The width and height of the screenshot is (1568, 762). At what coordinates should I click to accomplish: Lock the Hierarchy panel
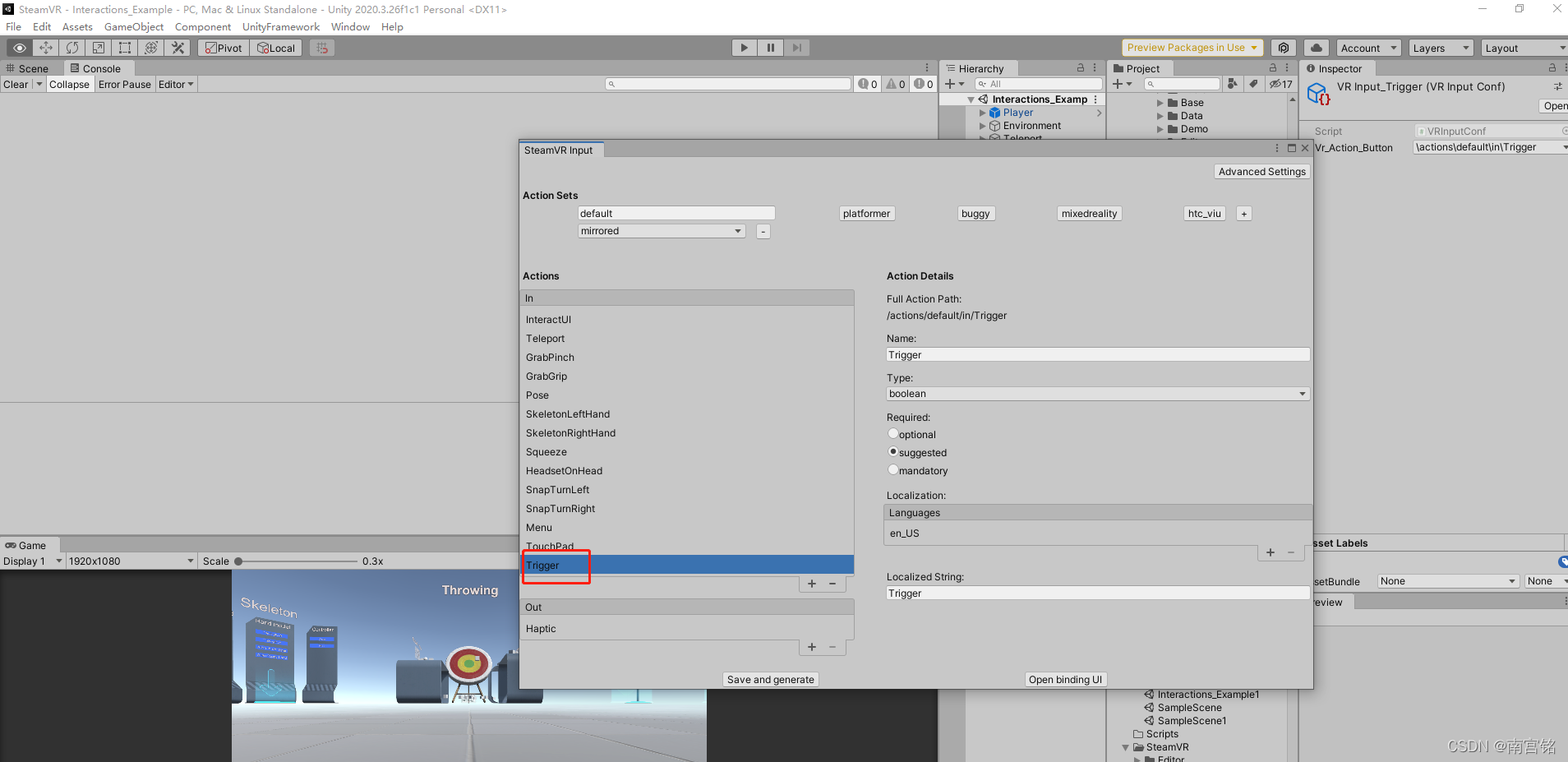[1081, 68]
